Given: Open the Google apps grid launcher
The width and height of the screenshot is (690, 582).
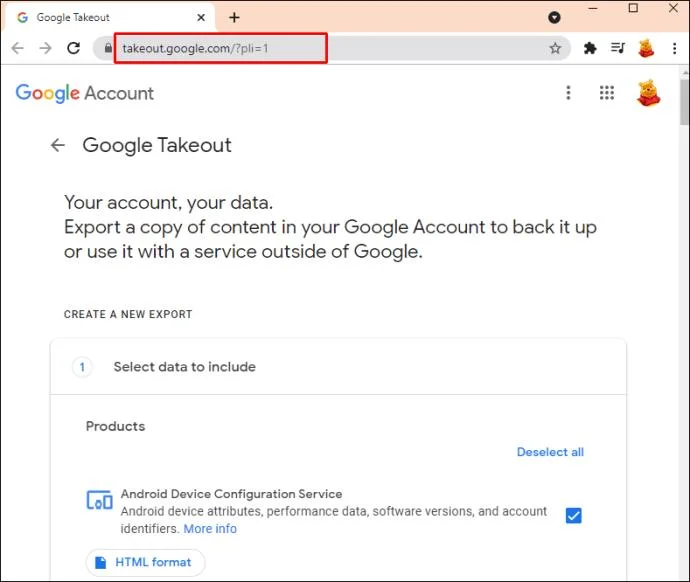Looking at the screenshot, I should [607, 93].
